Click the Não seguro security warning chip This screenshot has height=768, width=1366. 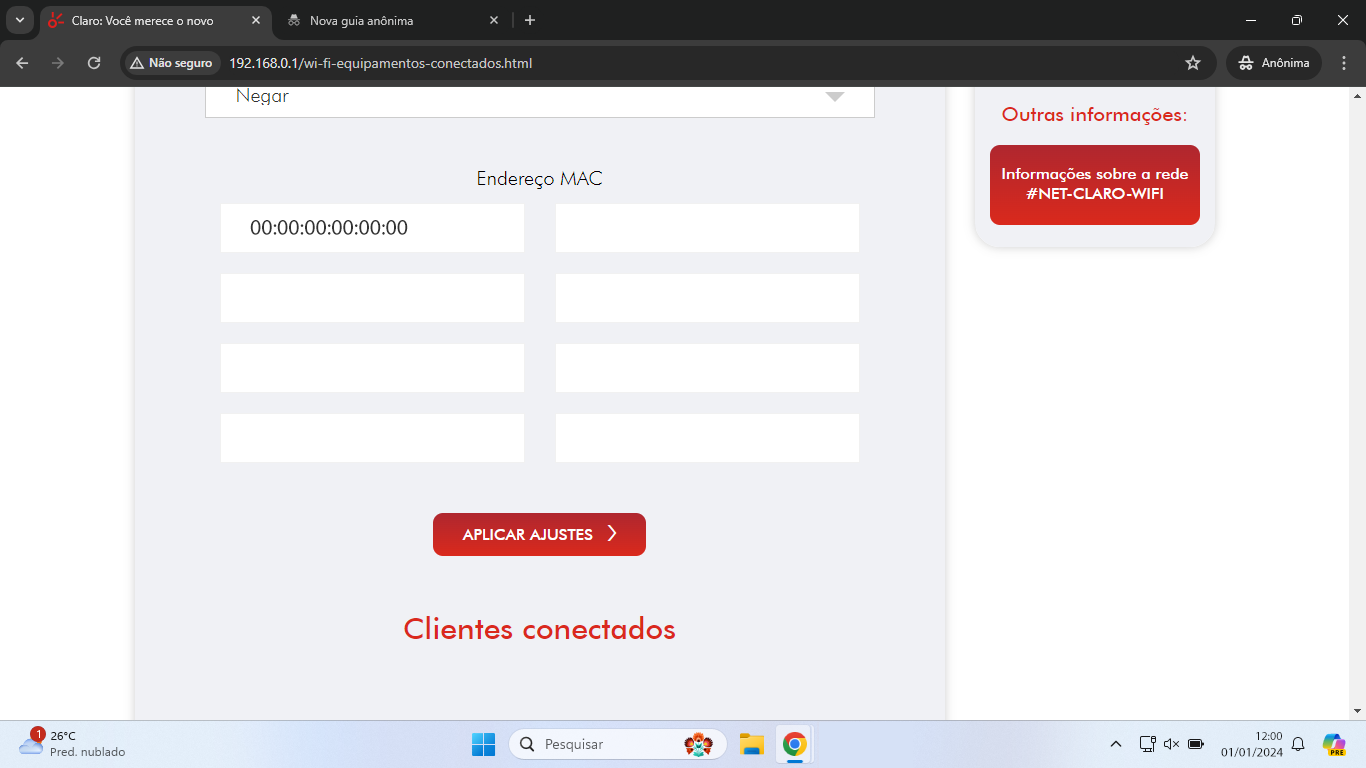pyautogui.click(x=171, y=63)
